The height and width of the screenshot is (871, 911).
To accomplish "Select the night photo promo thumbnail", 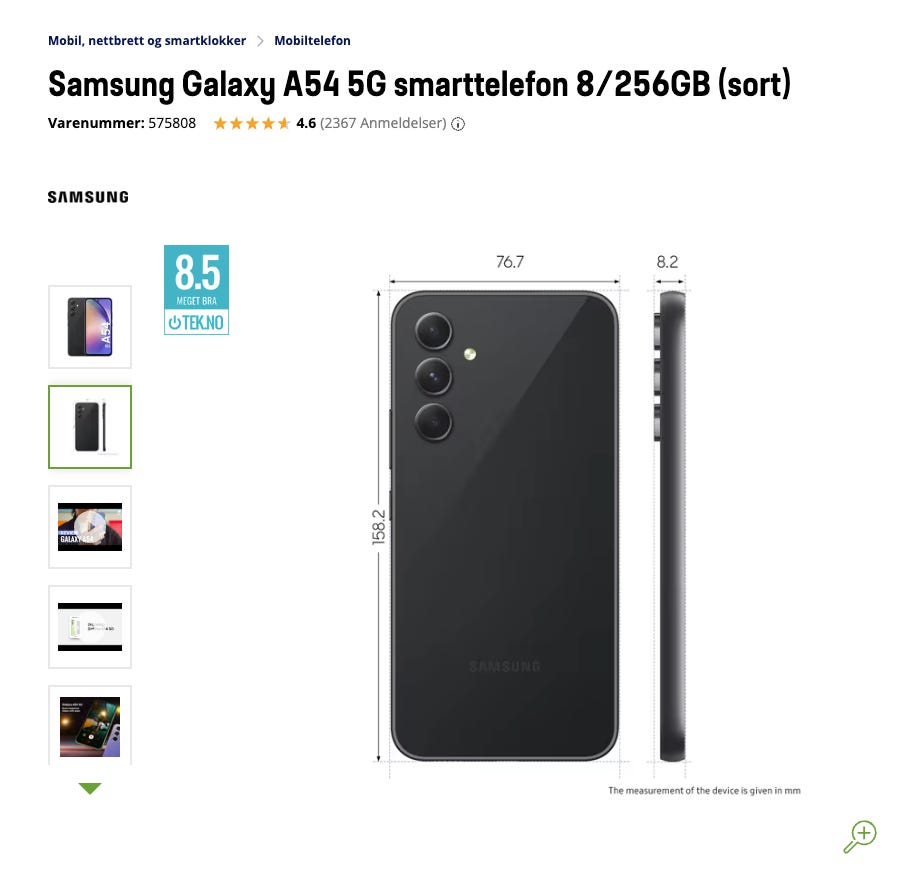I will (90, 726).
